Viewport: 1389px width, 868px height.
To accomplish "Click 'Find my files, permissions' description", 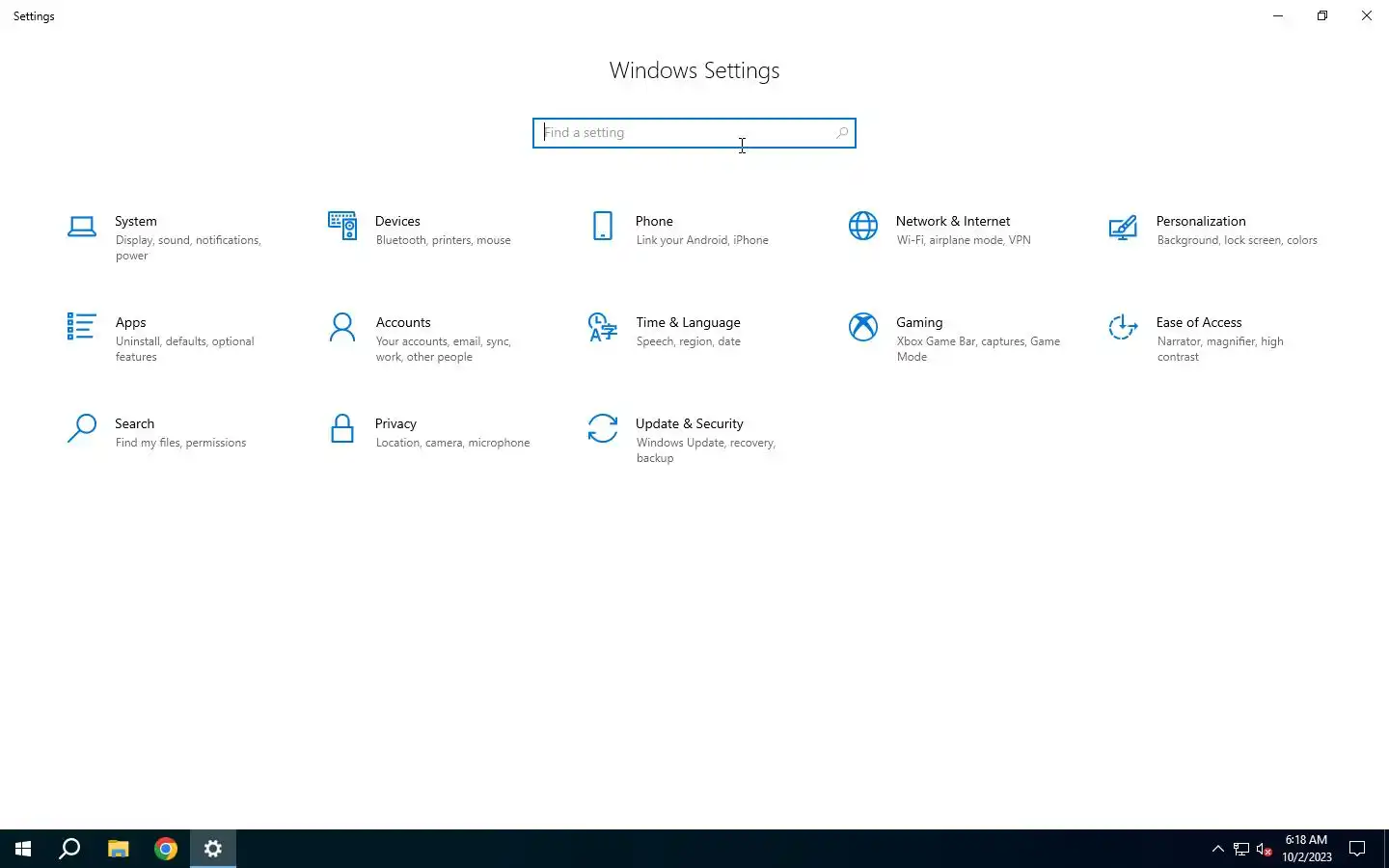I will coord(180,443).
